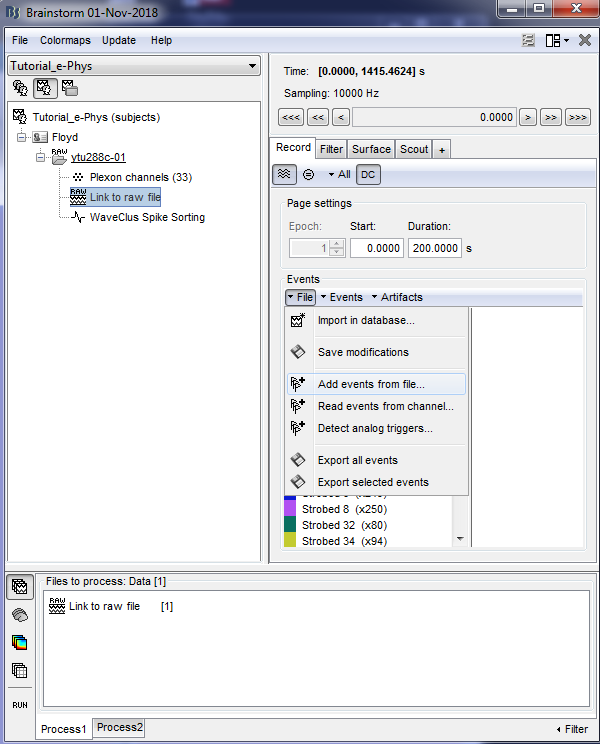
Task: Choose Add events from file
Action: (x=370, y=384)
